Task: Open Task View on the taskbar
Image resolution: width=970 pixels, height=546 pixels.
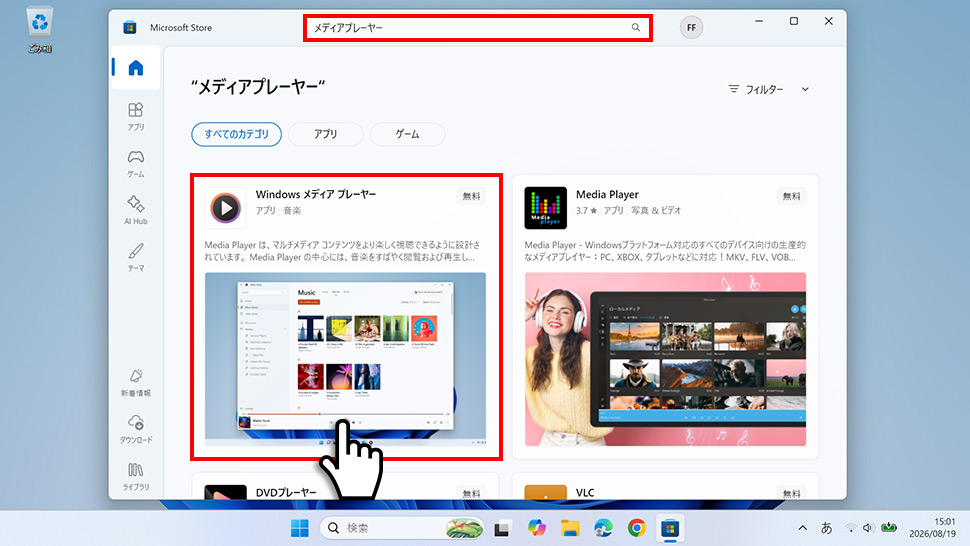Action: coord(502,528)
